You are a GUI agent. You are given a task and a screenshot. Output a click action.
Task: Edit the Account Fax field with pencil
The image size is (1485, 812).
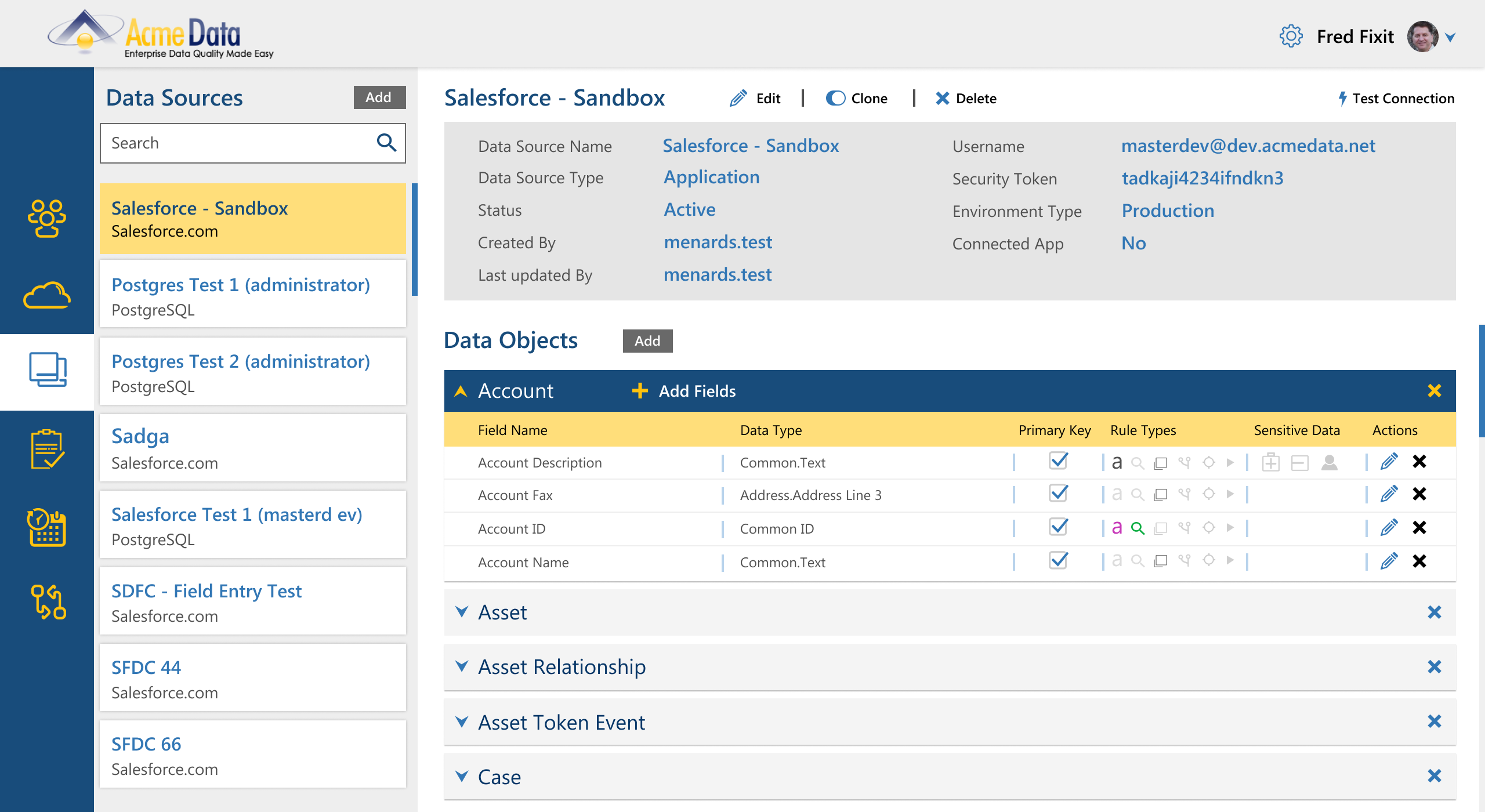coord(1389,494)
